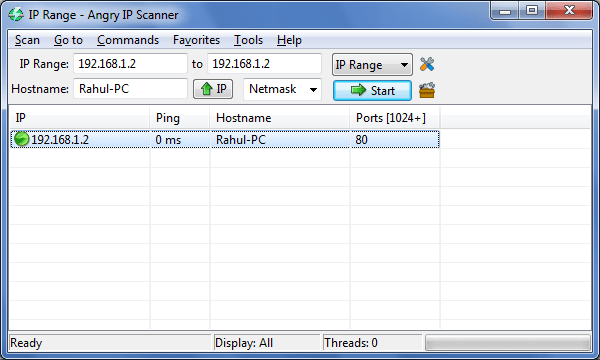The height and width of the screenshot is (360, 600).
Task: Focus the starting IP address field
Action: click(130, 64)
